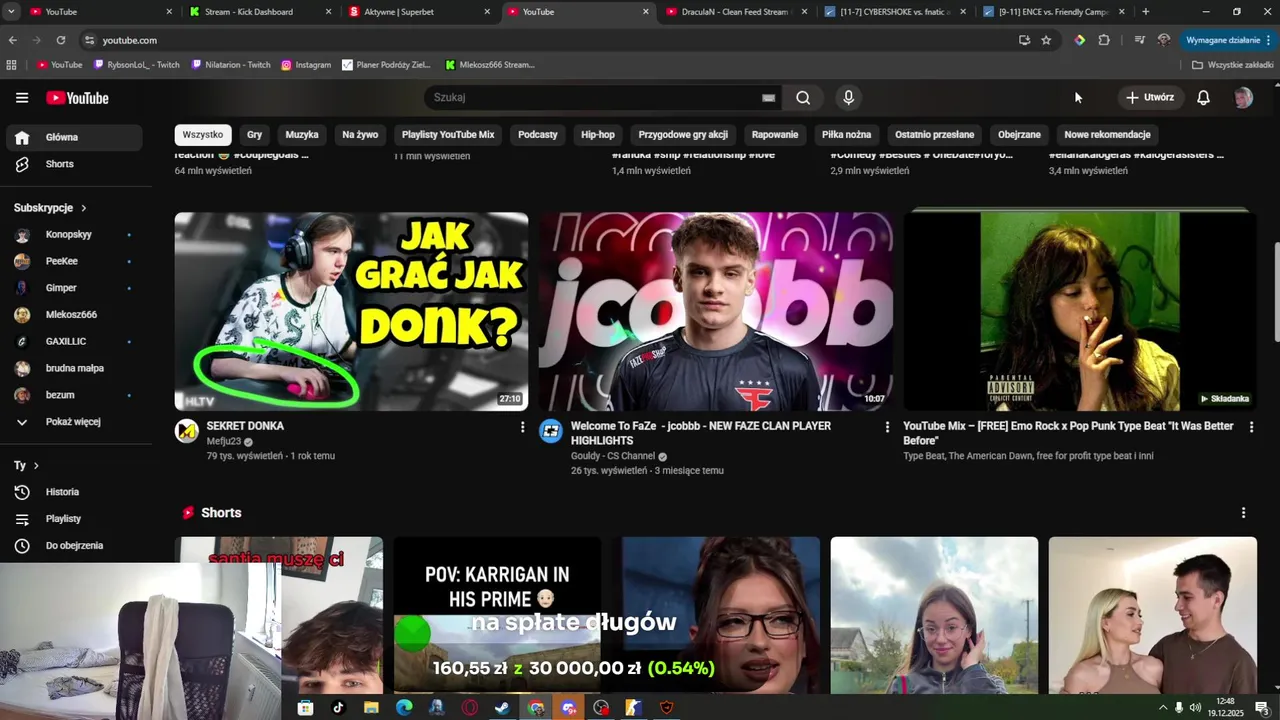Click the magnifier search button

[x=803, y=98]
